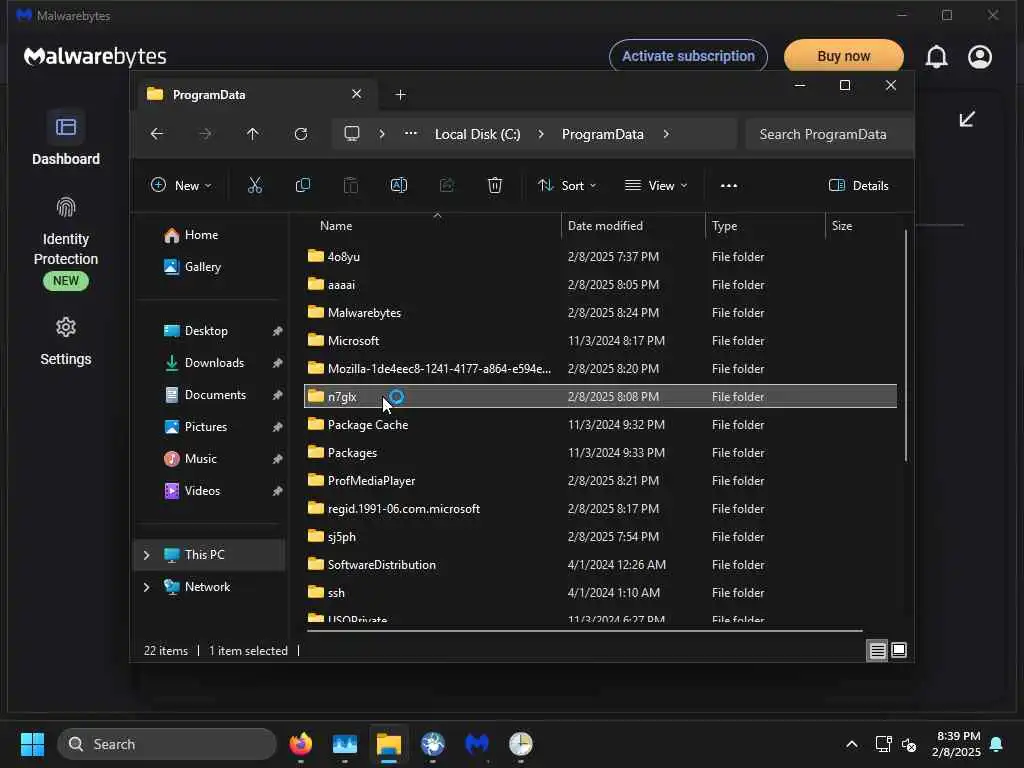Open Malwarebytes account profile icon
The height and width of the screenshot is (768, 1024).
980,57
